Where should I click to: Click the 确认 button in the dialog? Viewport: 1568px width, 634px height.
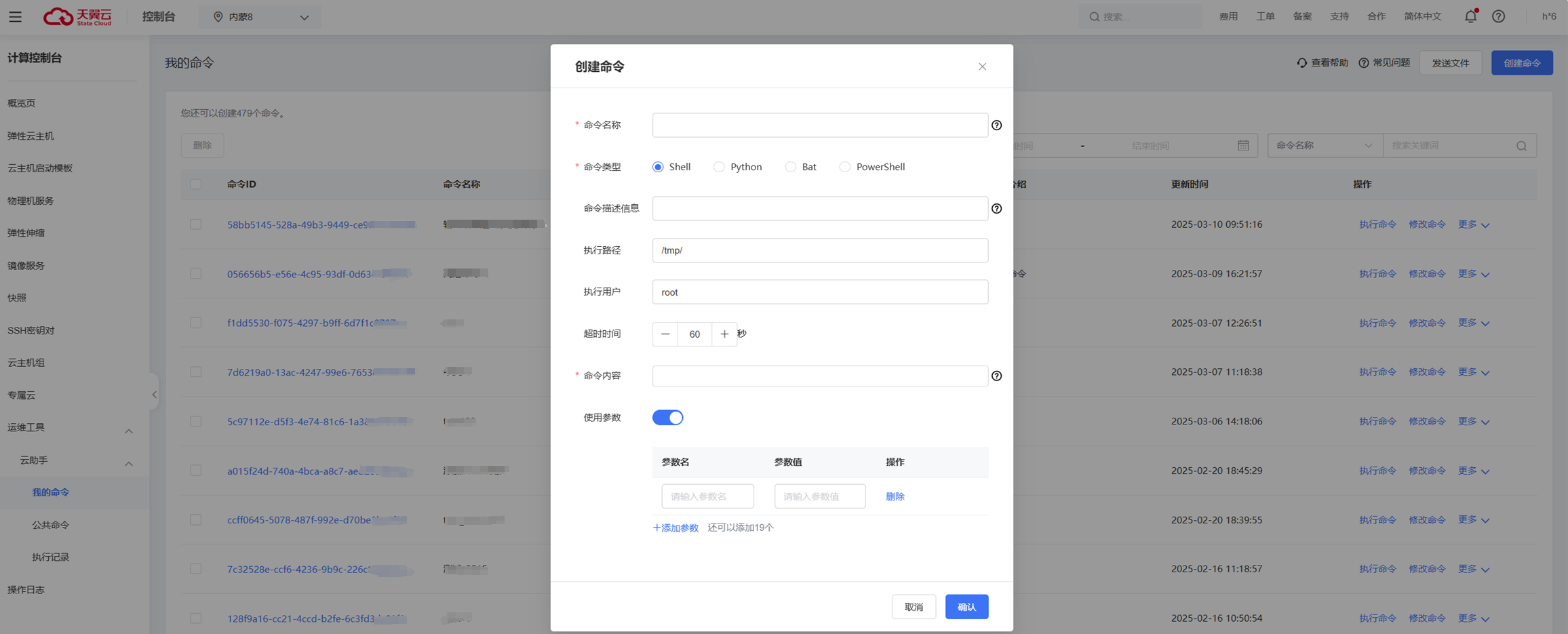click(x=966, y=607)
